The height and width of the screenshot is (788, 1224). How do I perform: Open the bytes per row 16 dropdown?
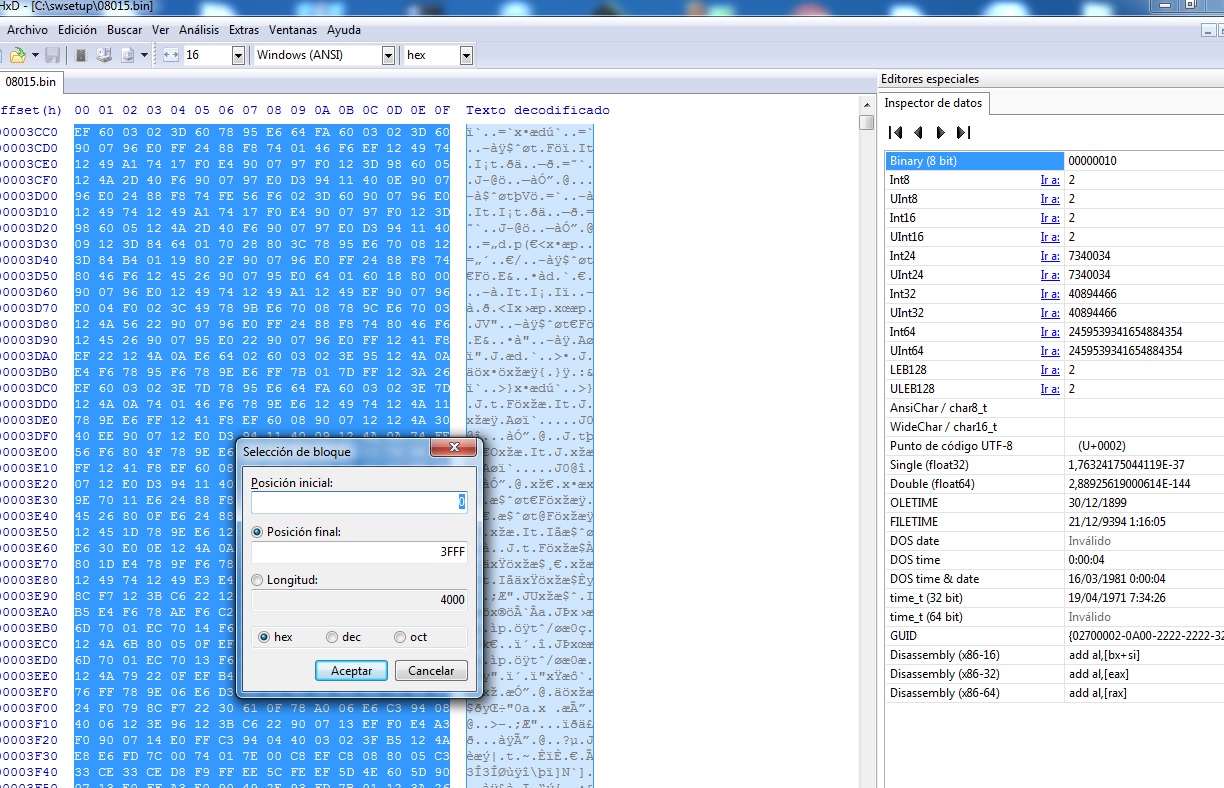pos(238,56)
